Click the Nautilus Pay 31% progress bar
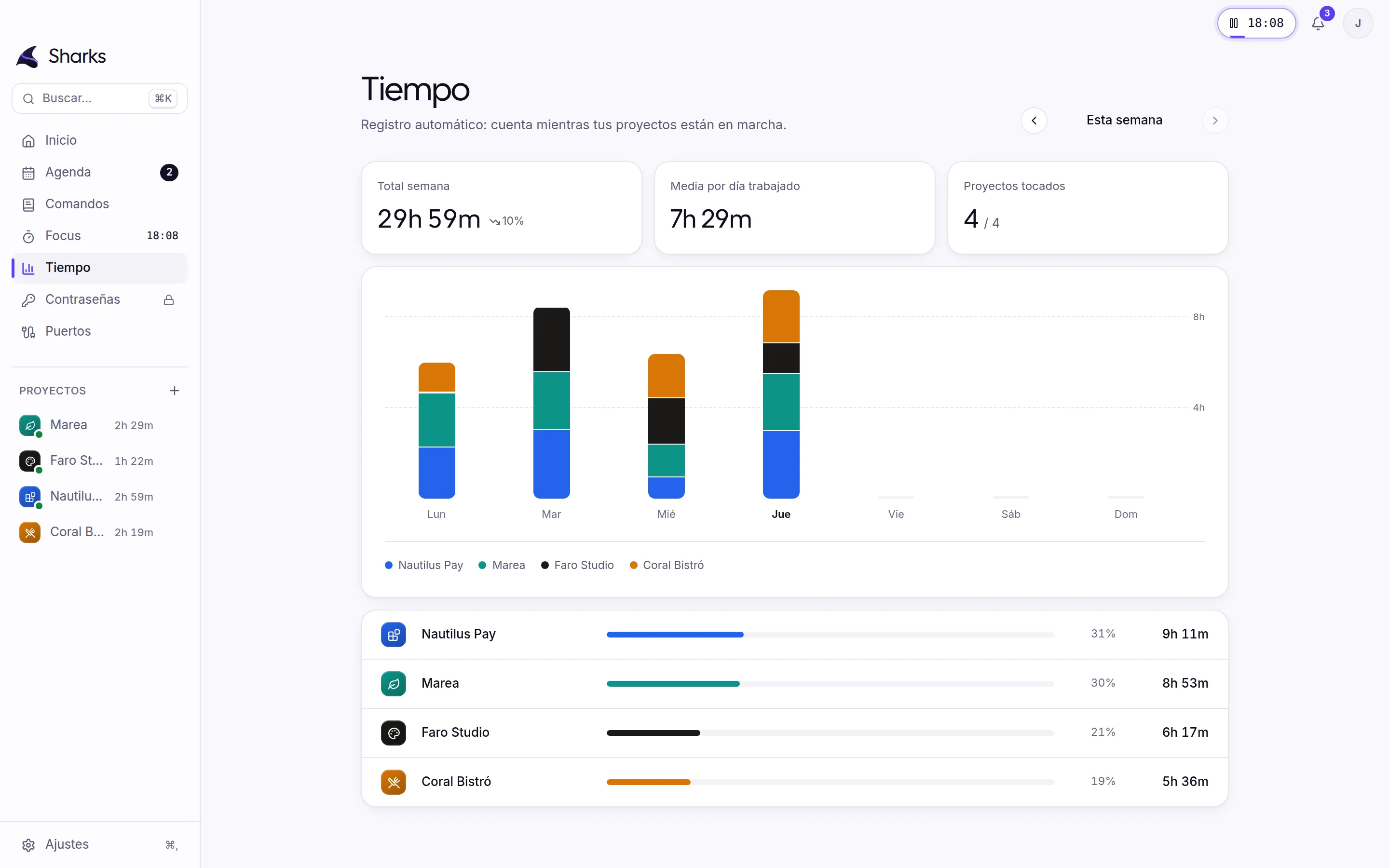 coord(830,634)
